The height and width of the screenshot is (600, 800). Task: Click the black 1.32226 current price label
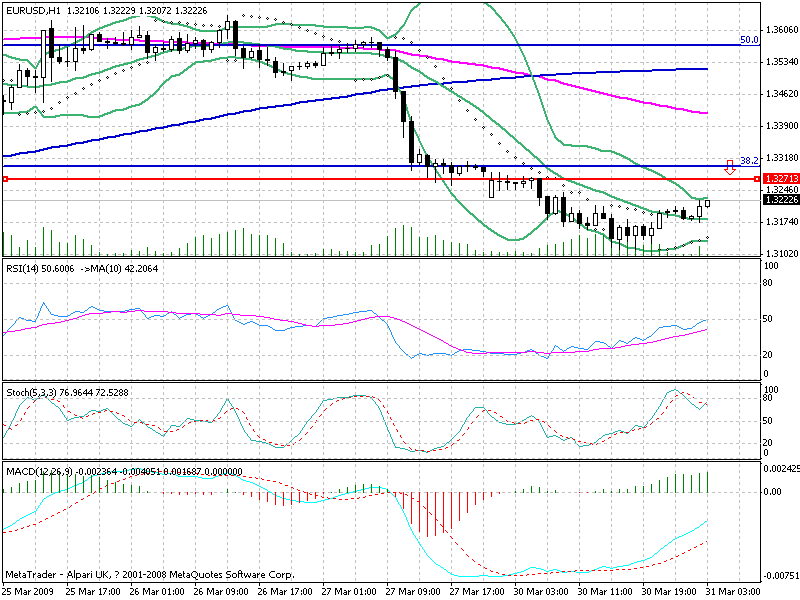point(781,199)
